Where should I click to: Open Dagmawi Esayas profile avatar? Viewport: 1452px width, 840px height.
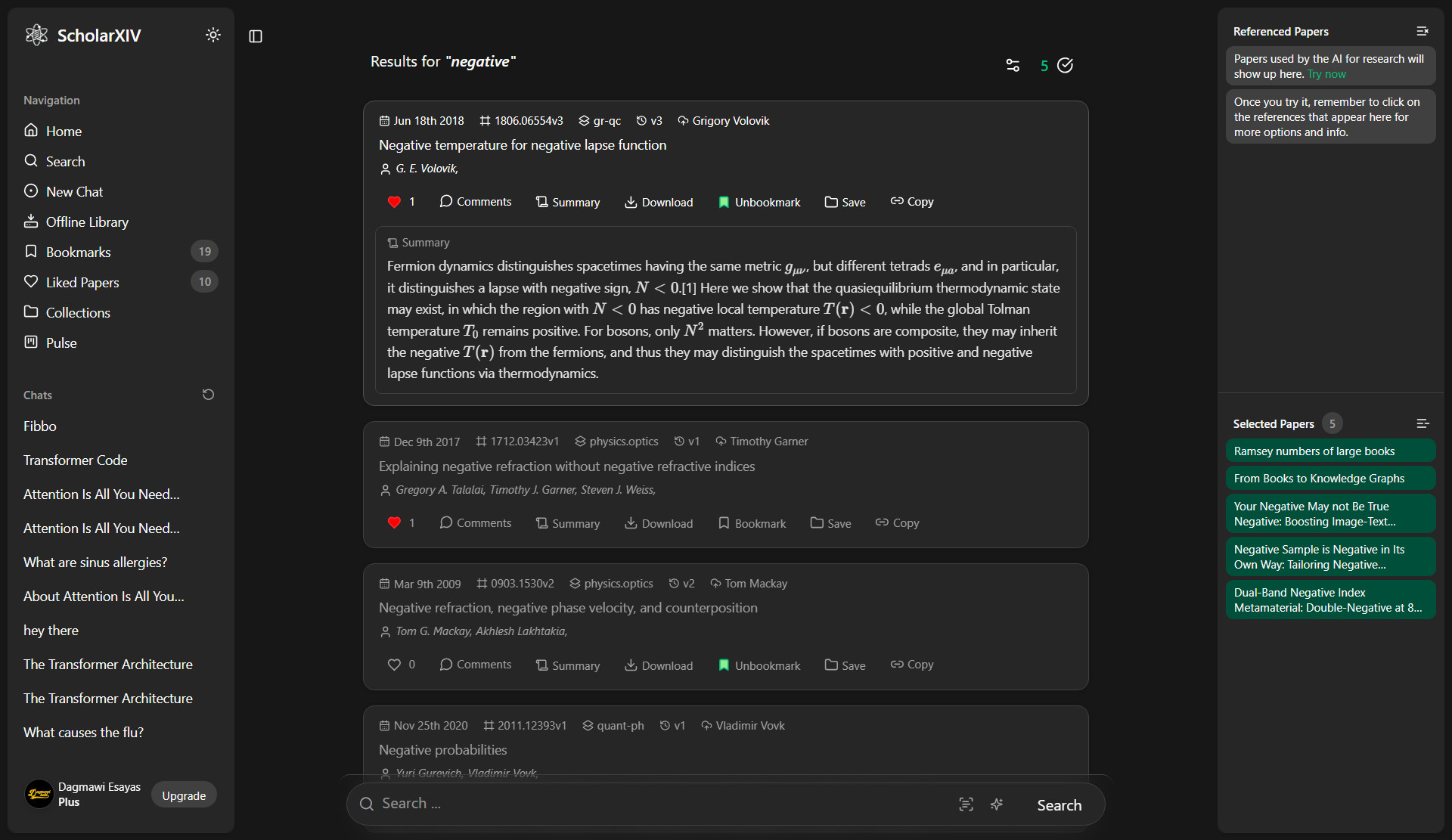pos(39,795)
